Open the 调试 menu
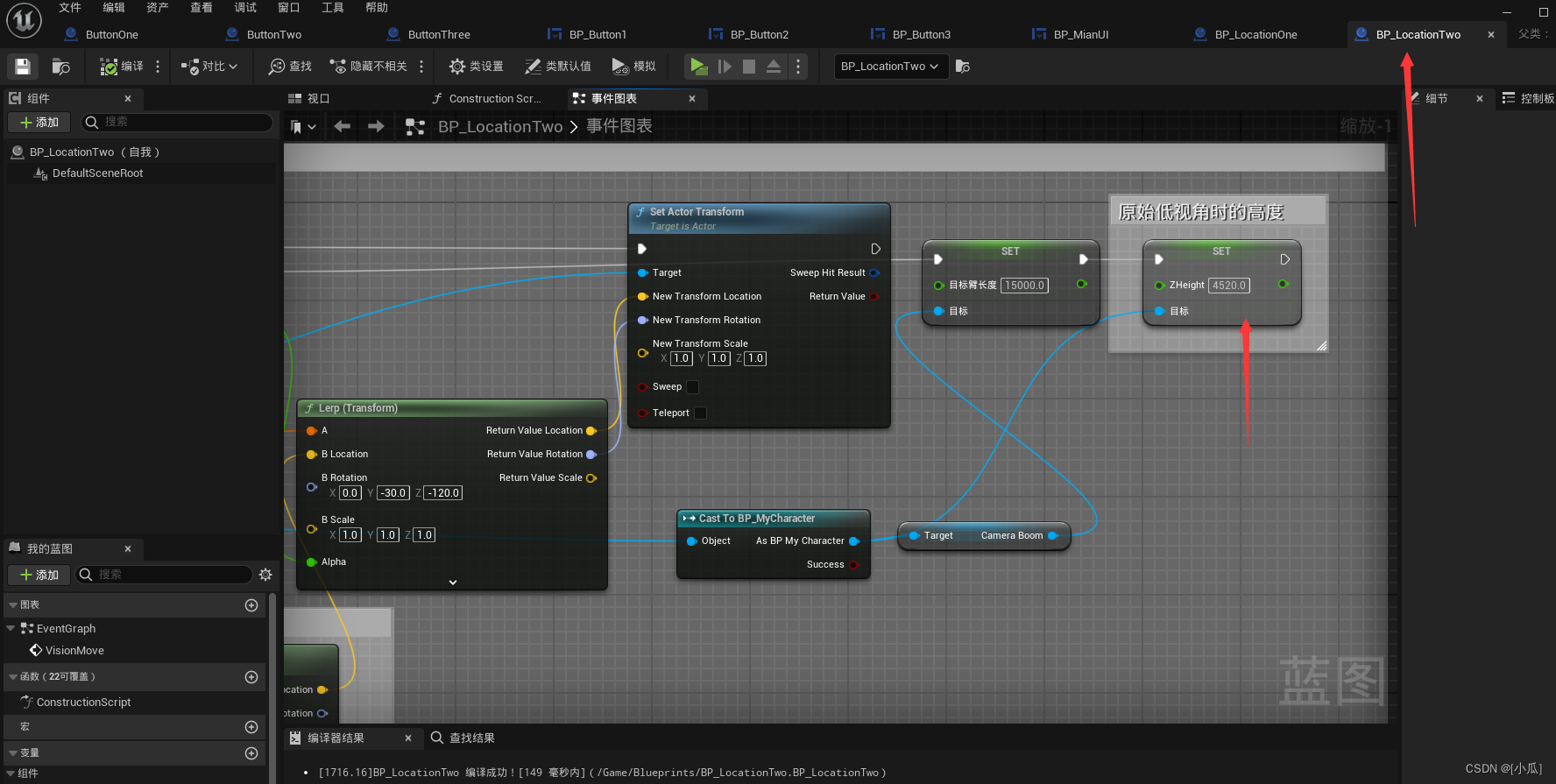1556x784 pixels. [x=245, y=8]
